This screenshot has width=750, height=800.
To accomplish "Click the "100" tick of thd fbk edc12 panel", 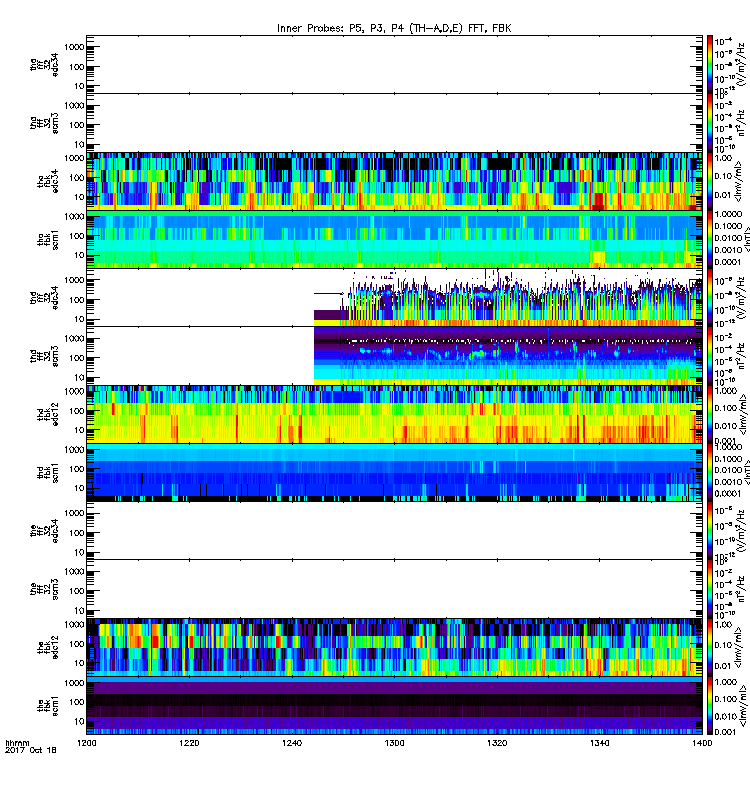I will pyautogui.click(x=77, y=411).
